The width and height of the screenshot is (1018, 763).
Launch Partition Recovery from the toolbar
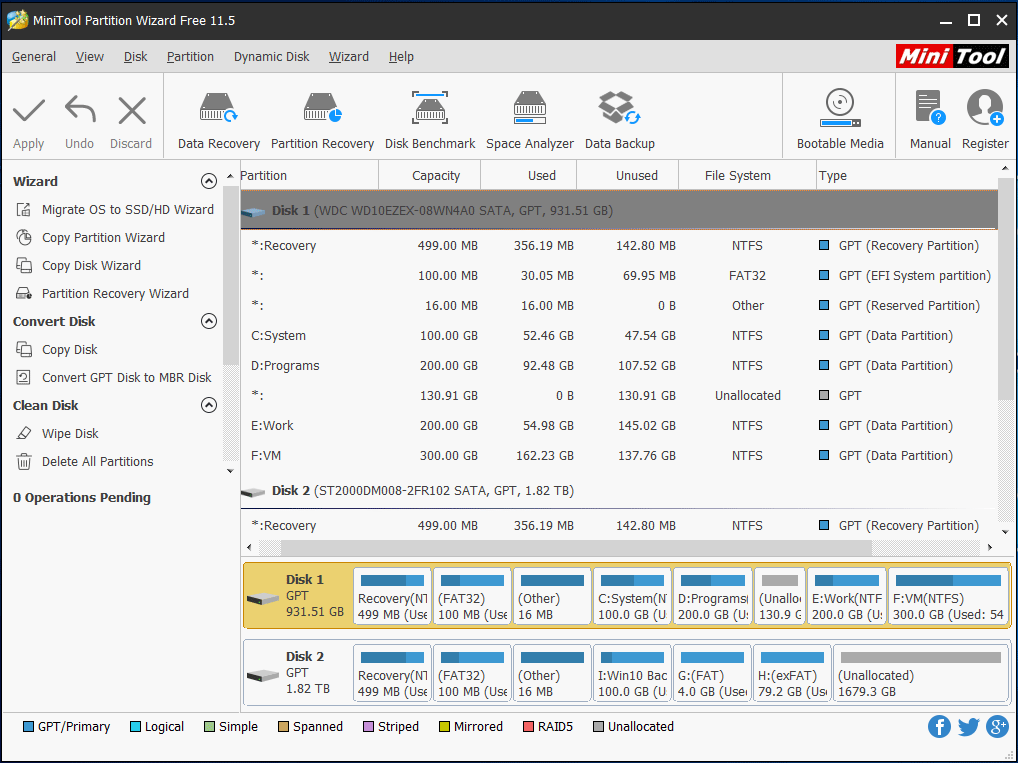click(x=322, y=116)
